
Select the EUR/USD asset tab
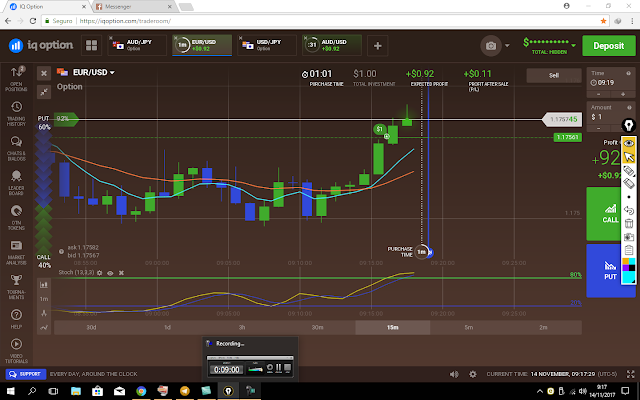click(202, 45)
